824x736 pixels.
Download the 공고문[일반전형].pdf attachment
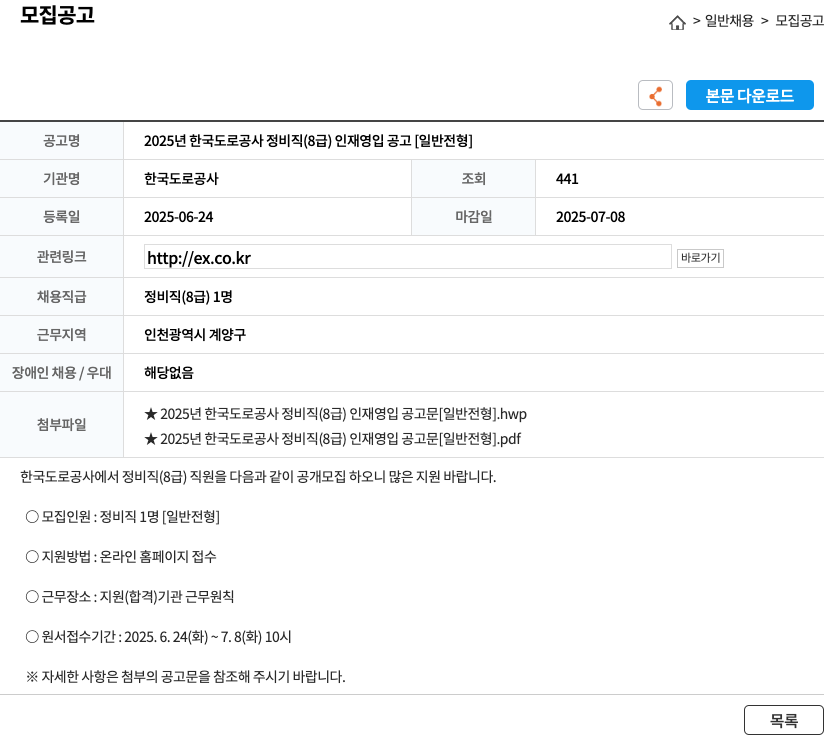pos(340,439)
